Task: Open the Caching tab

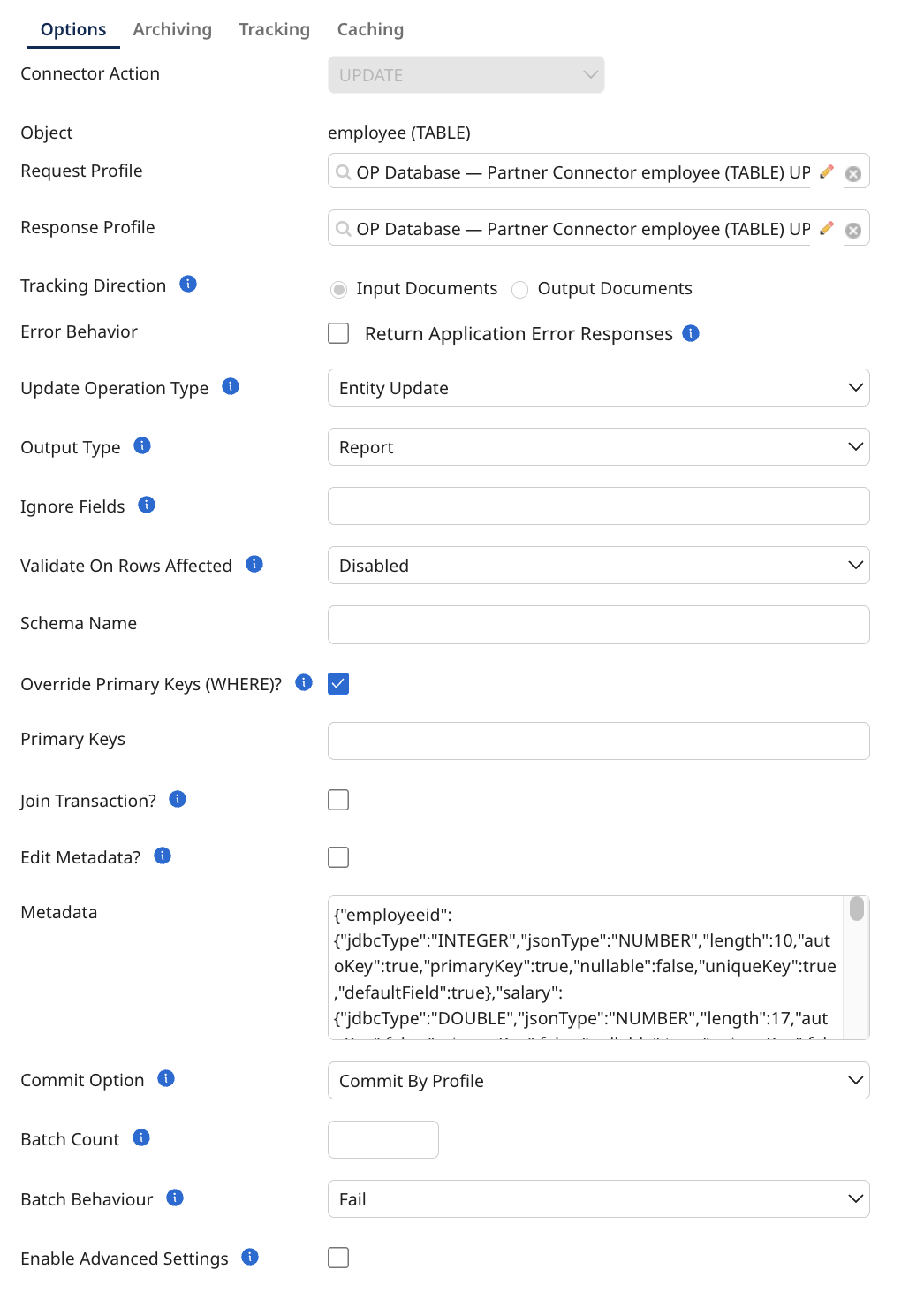Action: click(x=370, y=29)
